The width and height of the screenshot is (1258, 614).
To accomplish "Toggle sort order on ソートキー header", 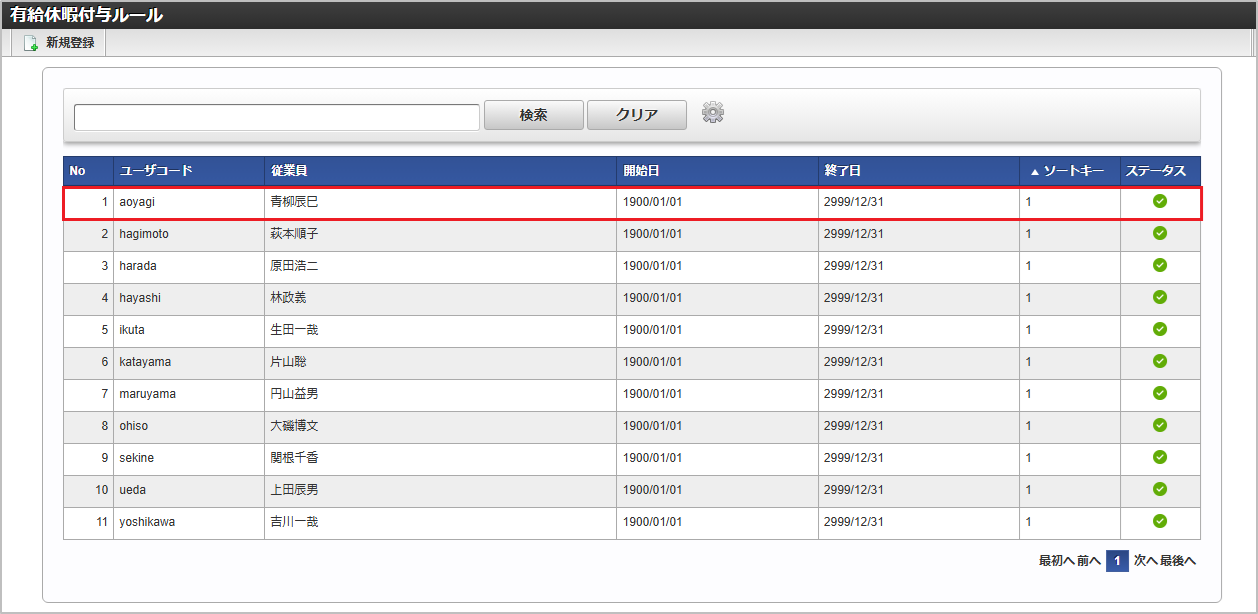I will point(1070,171).
